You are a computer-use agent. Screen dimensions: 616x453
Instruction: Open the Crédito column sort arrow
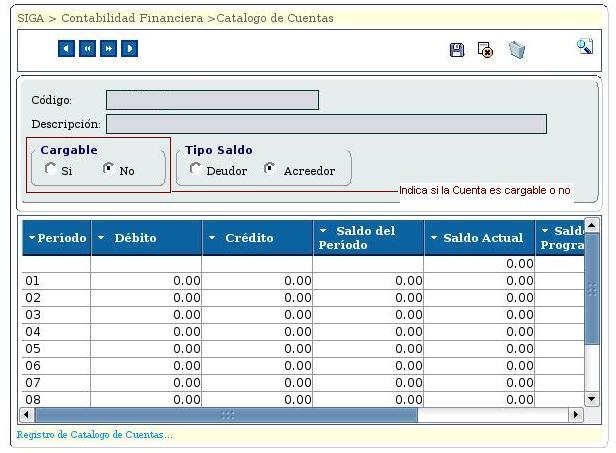(x=212, y=238)
